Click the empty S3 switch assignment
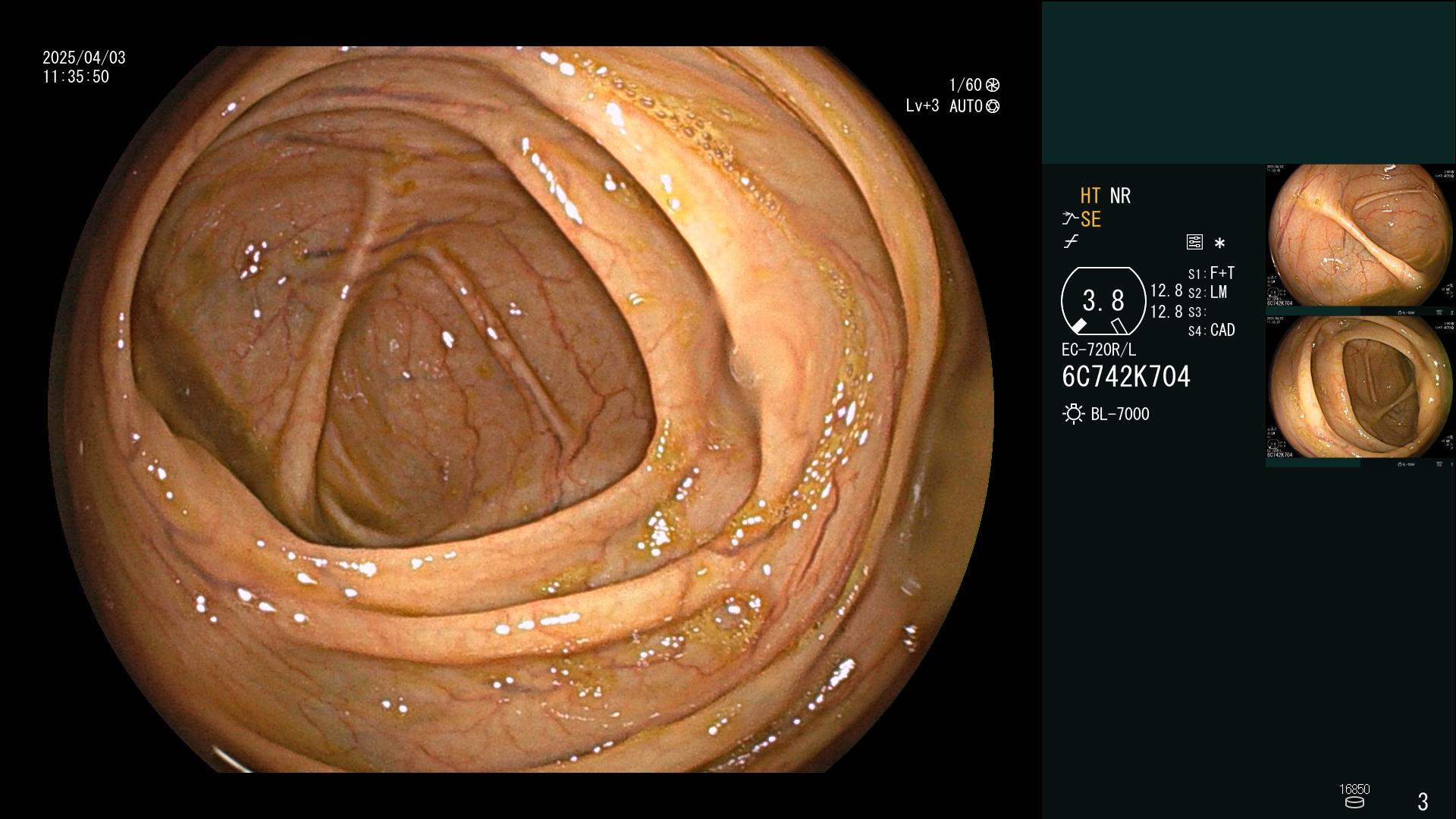1456x819 pixels. pos(1197,312)
